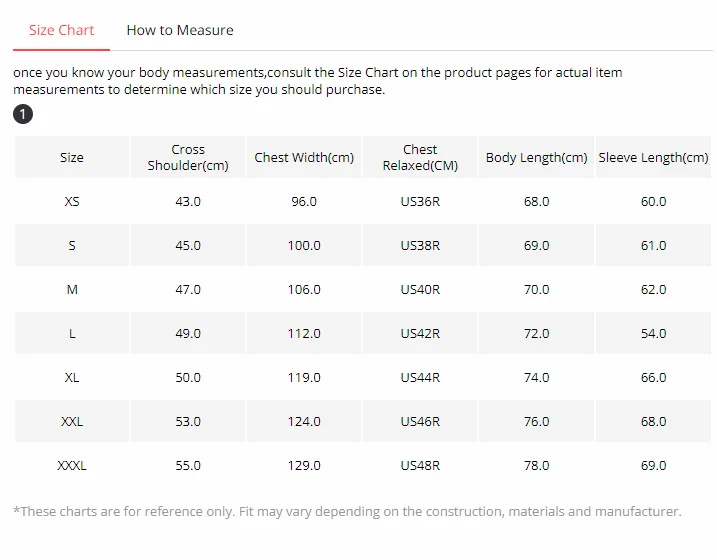The height and width of the screenshot is (560, 717).
Task: Click the Chest Width(cm) column header
Action: click(304, 158)
